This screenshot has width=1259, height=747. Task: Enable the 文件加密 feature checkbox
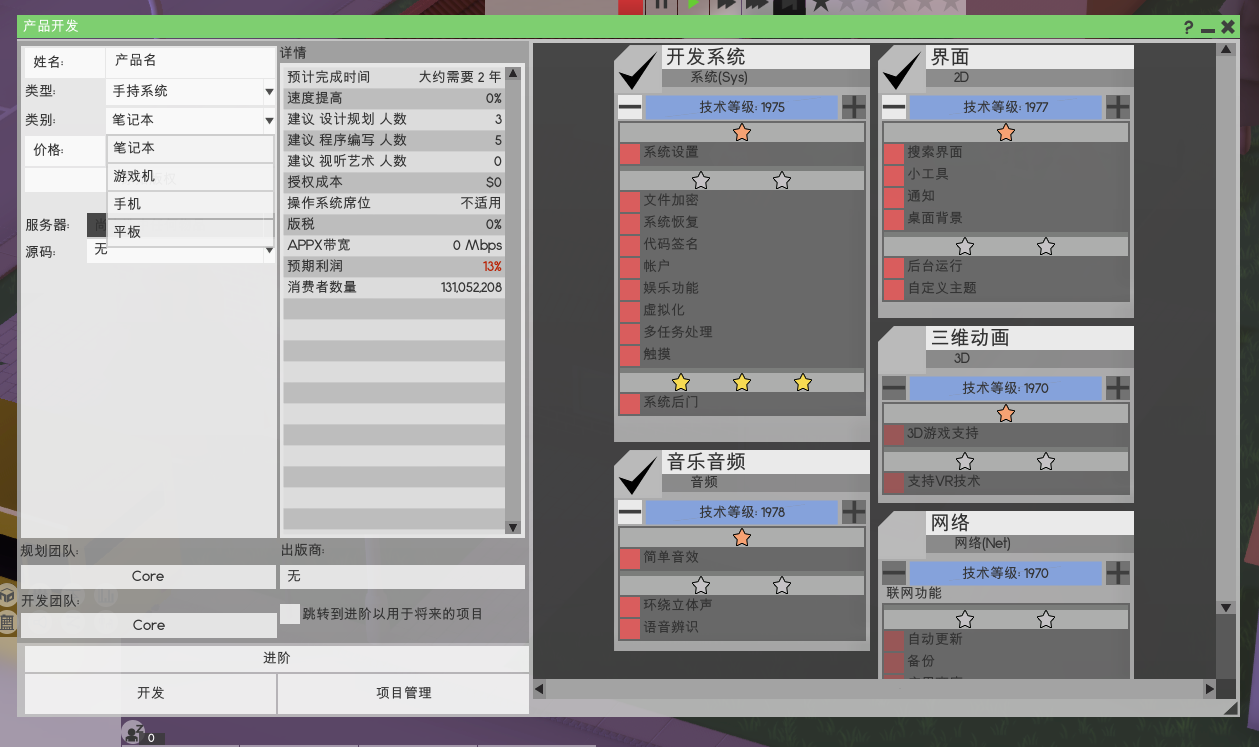[629, 200]
